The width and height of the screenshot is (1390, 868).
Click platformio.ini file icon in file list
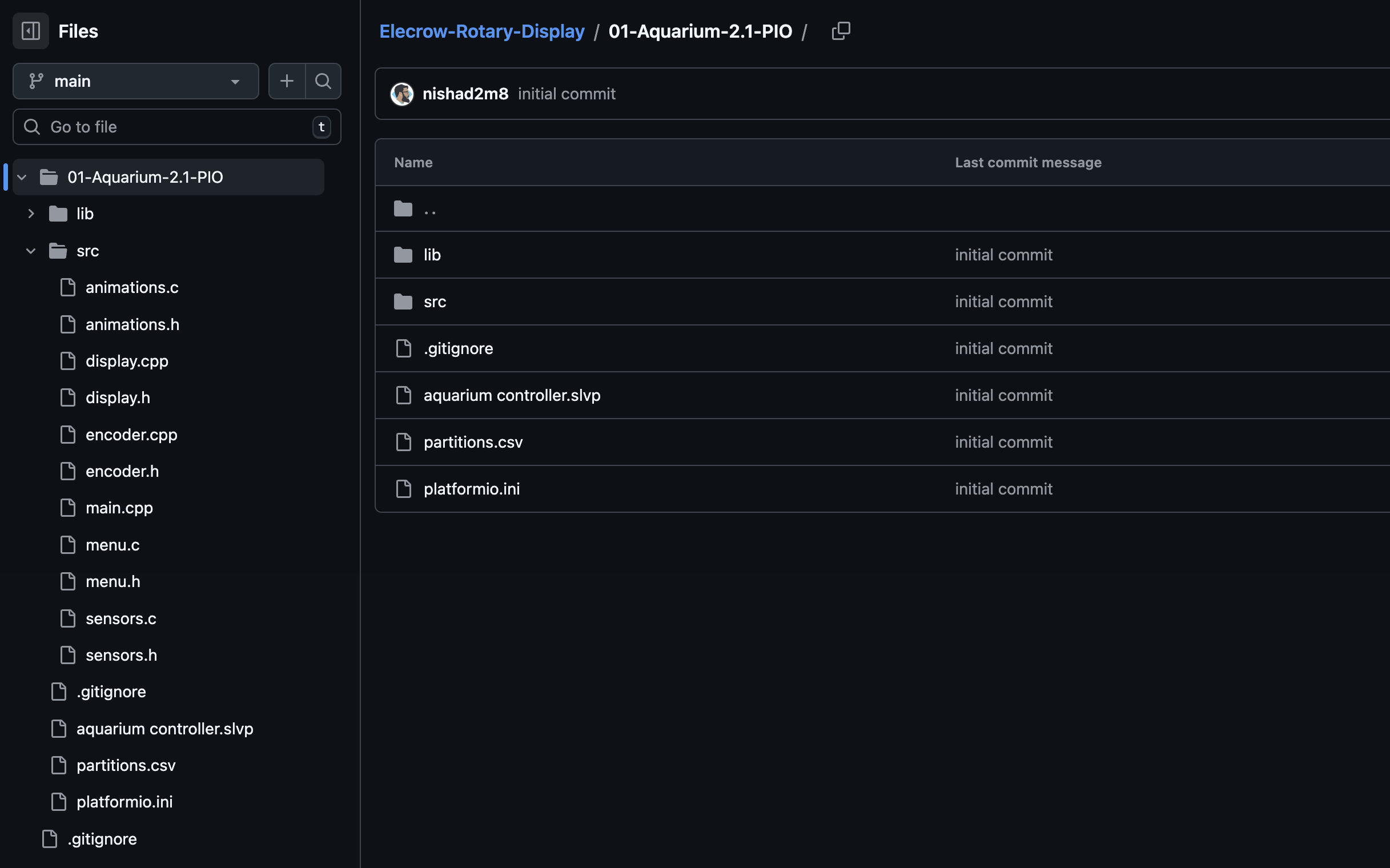[404, 489]
